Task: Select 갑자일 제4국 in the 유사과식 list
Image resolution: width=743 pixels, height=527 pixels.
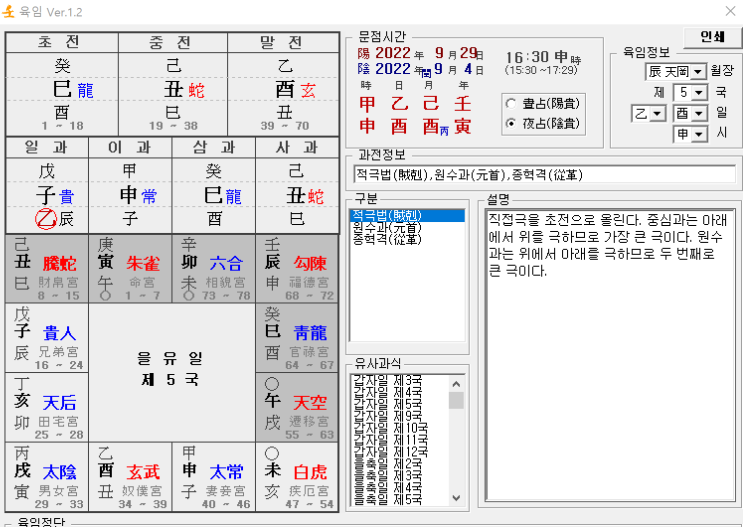Action: 388,392
